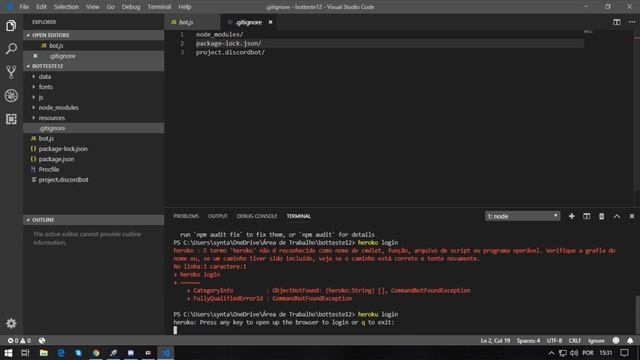Open the Source Control view

[x=11, y=72]
